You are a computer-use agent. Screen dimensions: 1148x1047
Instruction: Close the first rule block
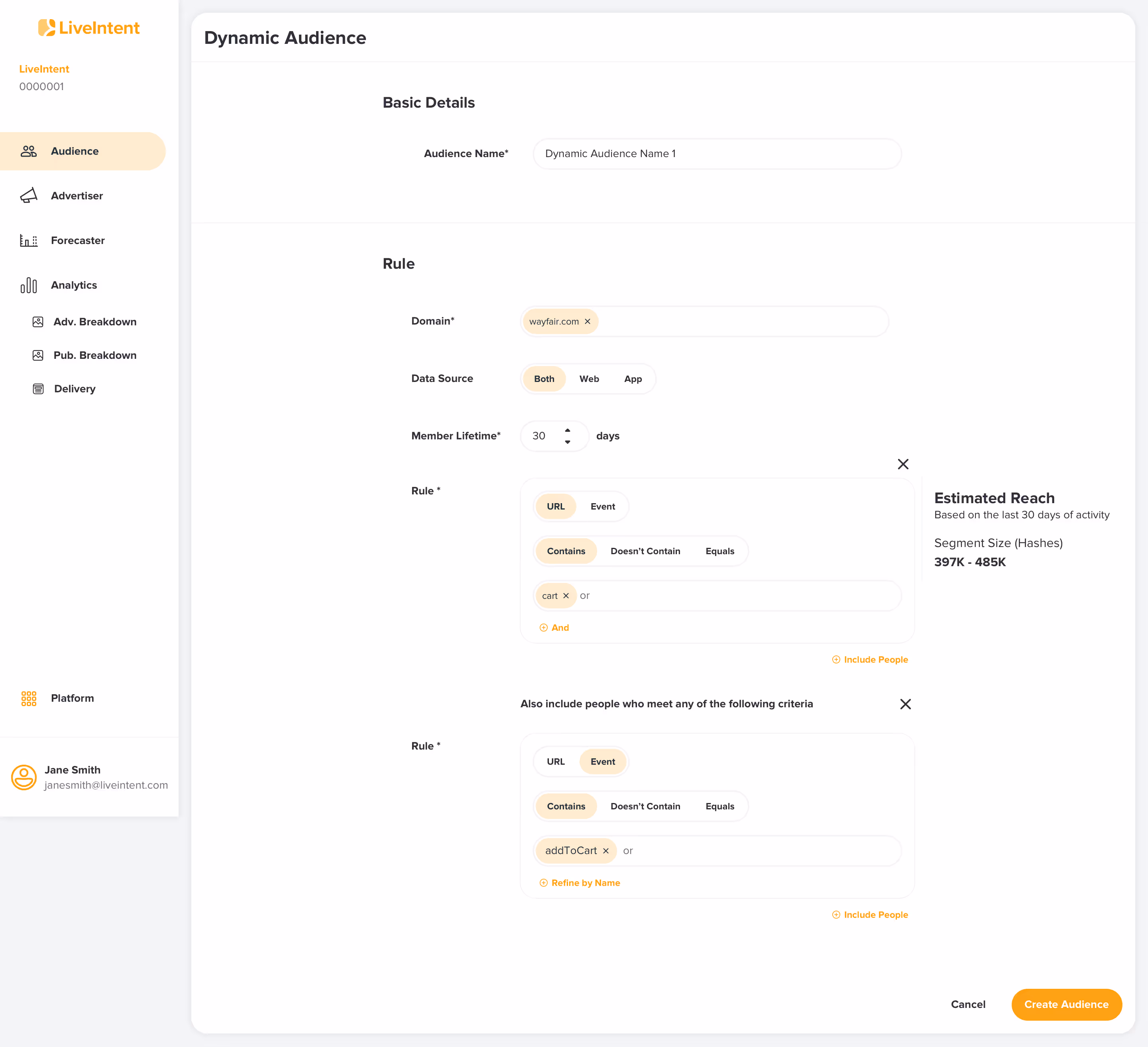903,464
